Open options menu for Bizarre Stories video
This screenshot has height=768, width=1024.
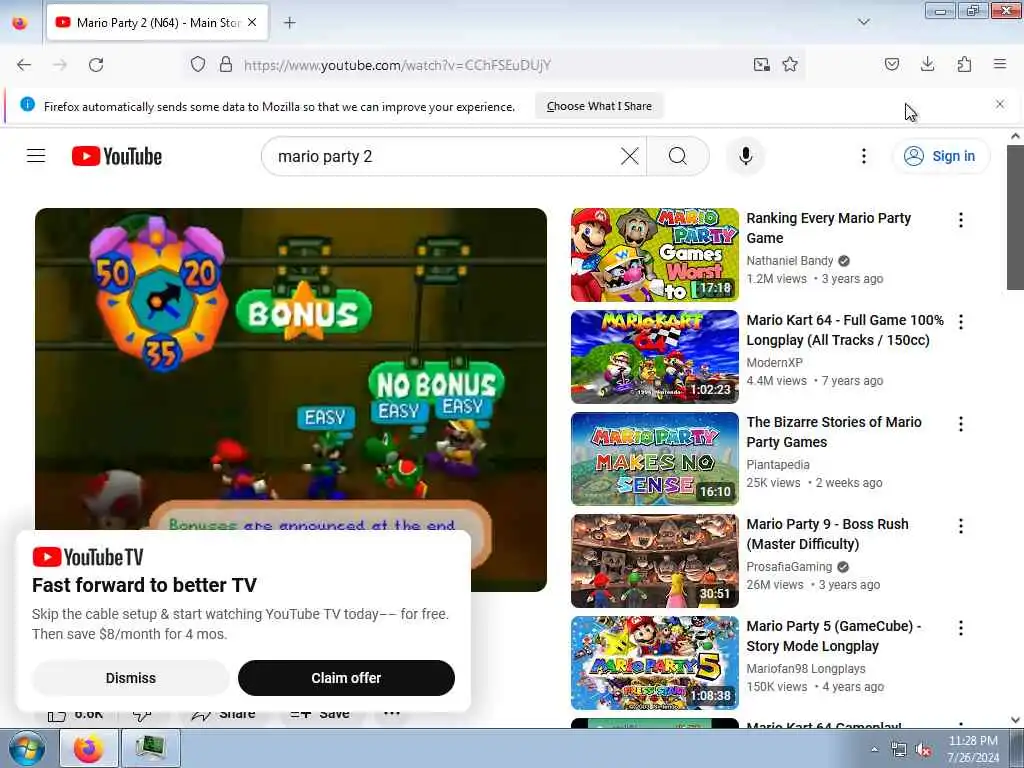coord(961,424)
